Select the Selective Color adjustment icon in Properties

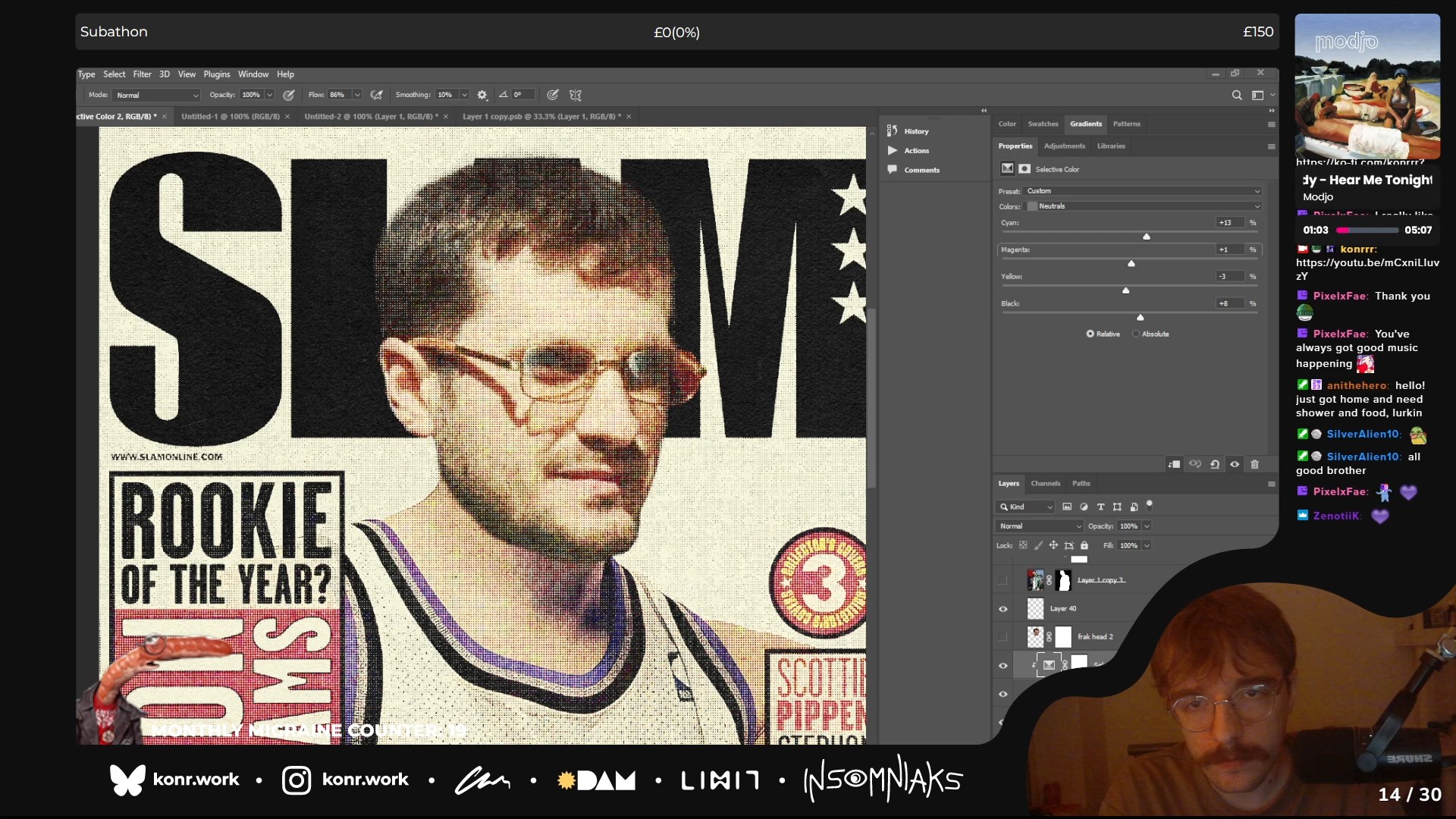point(1007,169)
